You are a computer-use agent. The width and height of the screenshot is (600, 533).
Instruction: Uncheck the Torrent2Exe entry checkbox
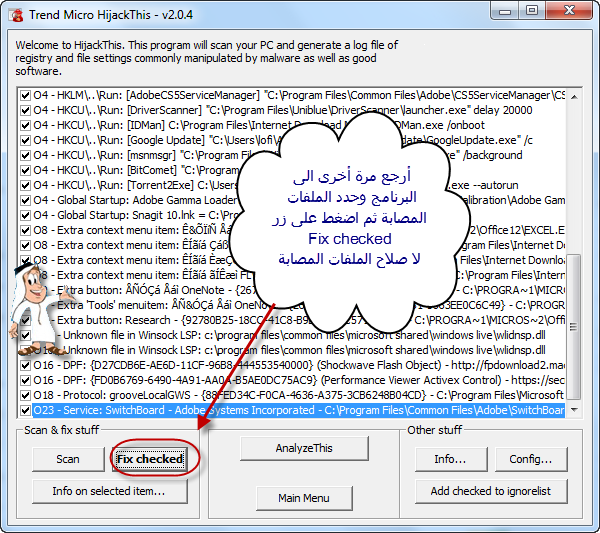click(25, 185)
